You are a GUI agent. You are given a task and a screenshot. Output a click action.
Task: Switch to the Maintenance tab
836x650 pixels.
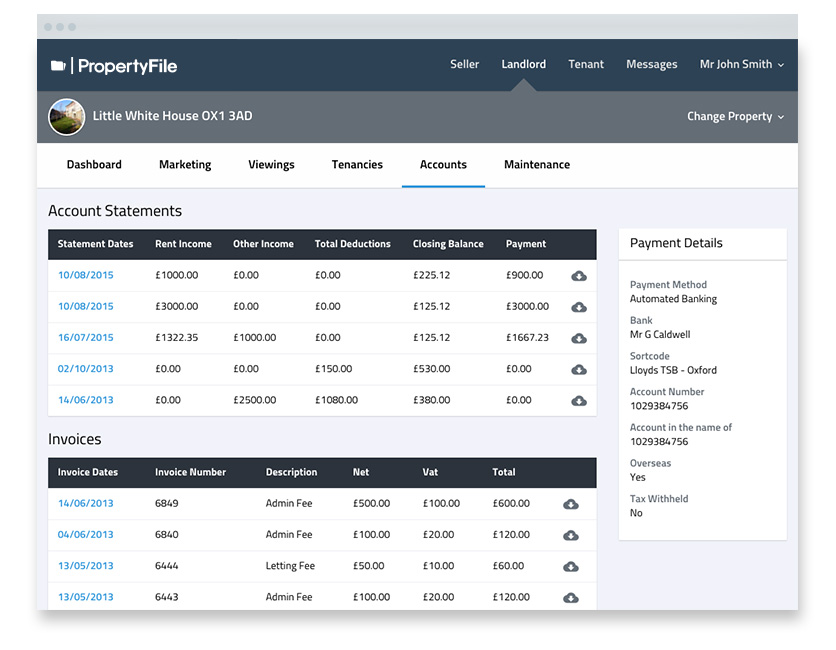click(x=537, y=165)
